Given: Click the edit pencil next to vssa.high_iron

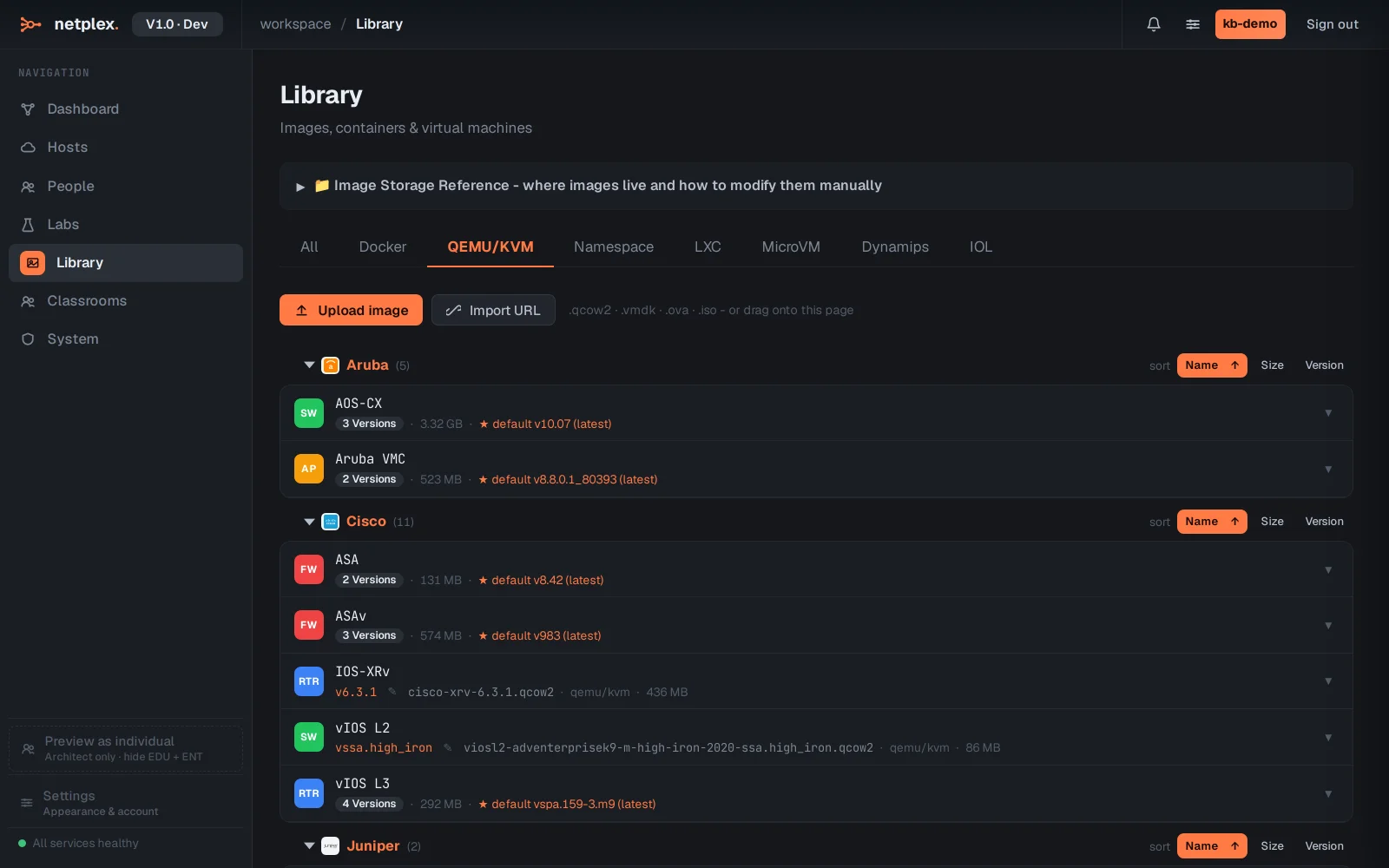Looking at the screenshot, I should 448,747.
